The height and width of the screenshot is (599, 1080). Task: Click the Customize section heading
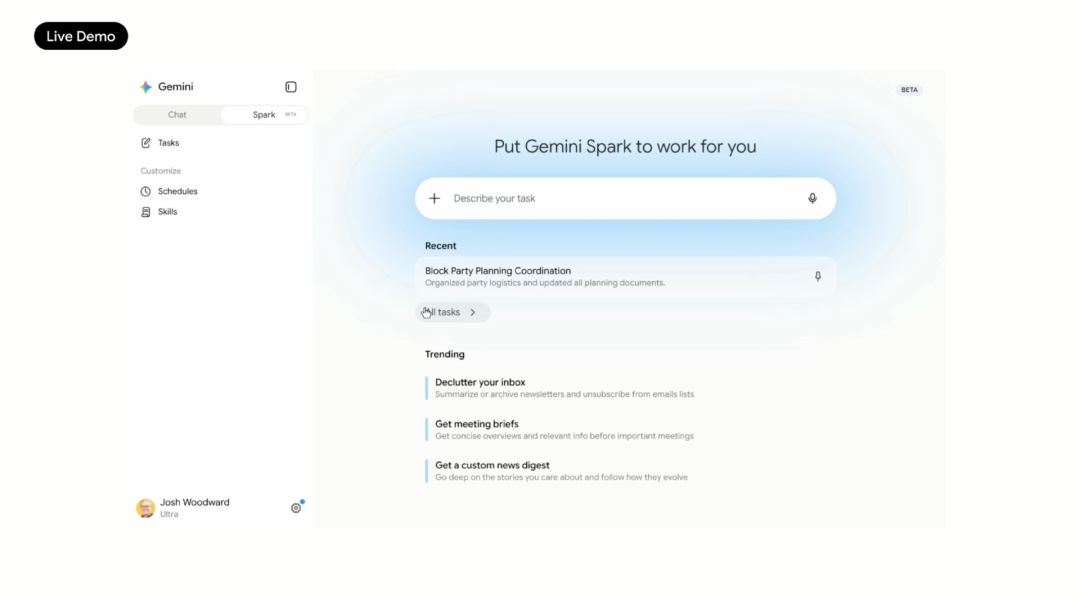pyautogui.click(x=161, y=171)
